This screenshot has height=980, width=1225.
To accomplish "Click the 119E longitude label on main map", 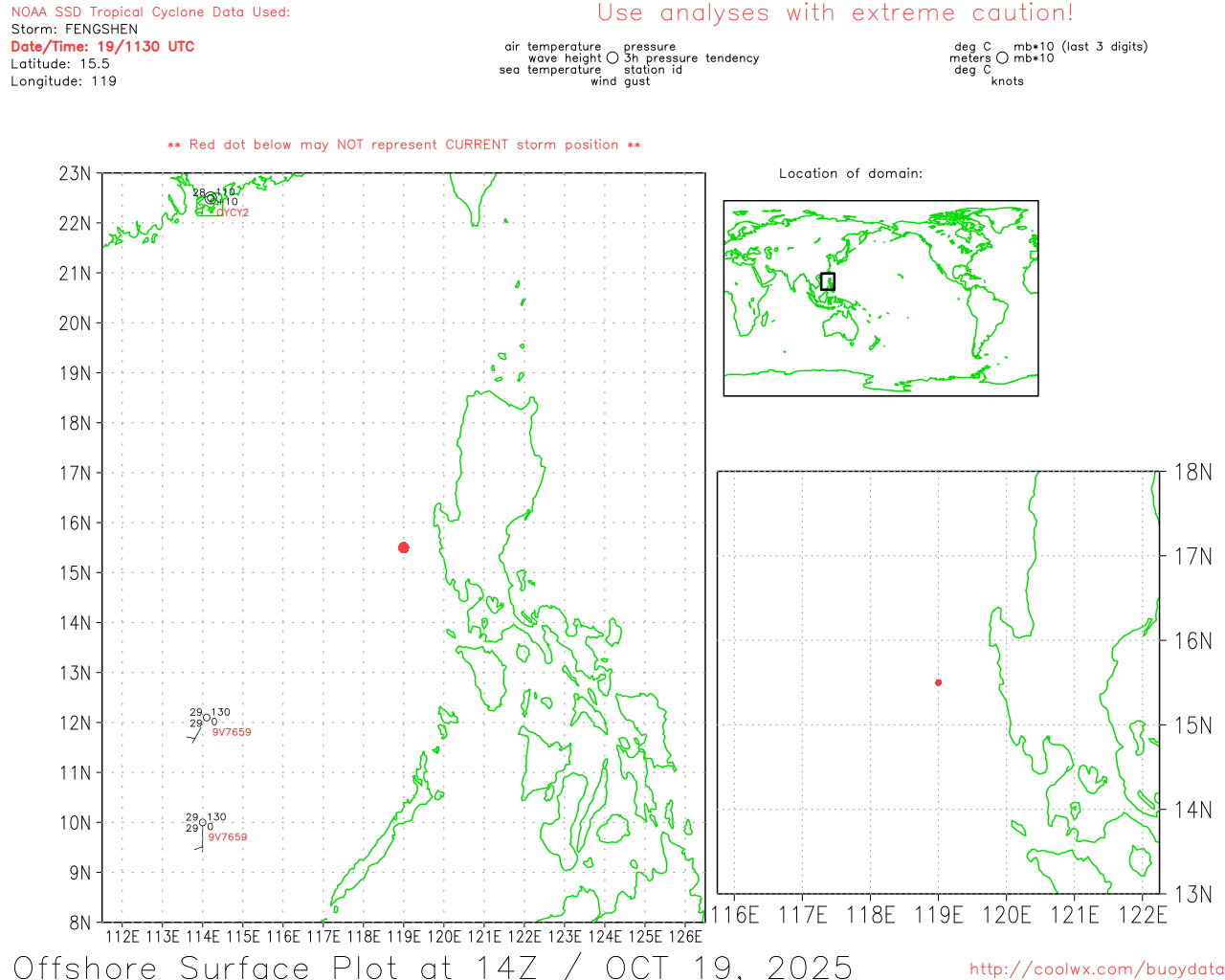I will pyautogui.click(x=404, y=936).
